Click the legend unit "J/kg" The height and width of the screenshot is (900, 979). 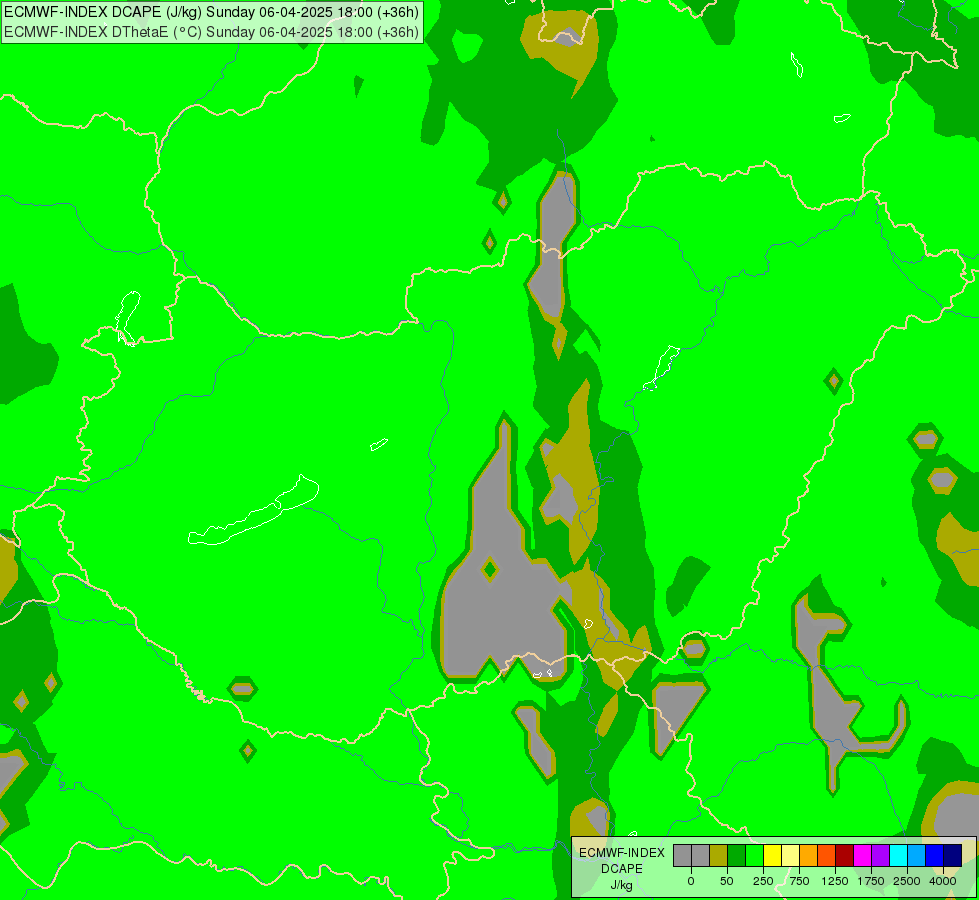point(622,885)
